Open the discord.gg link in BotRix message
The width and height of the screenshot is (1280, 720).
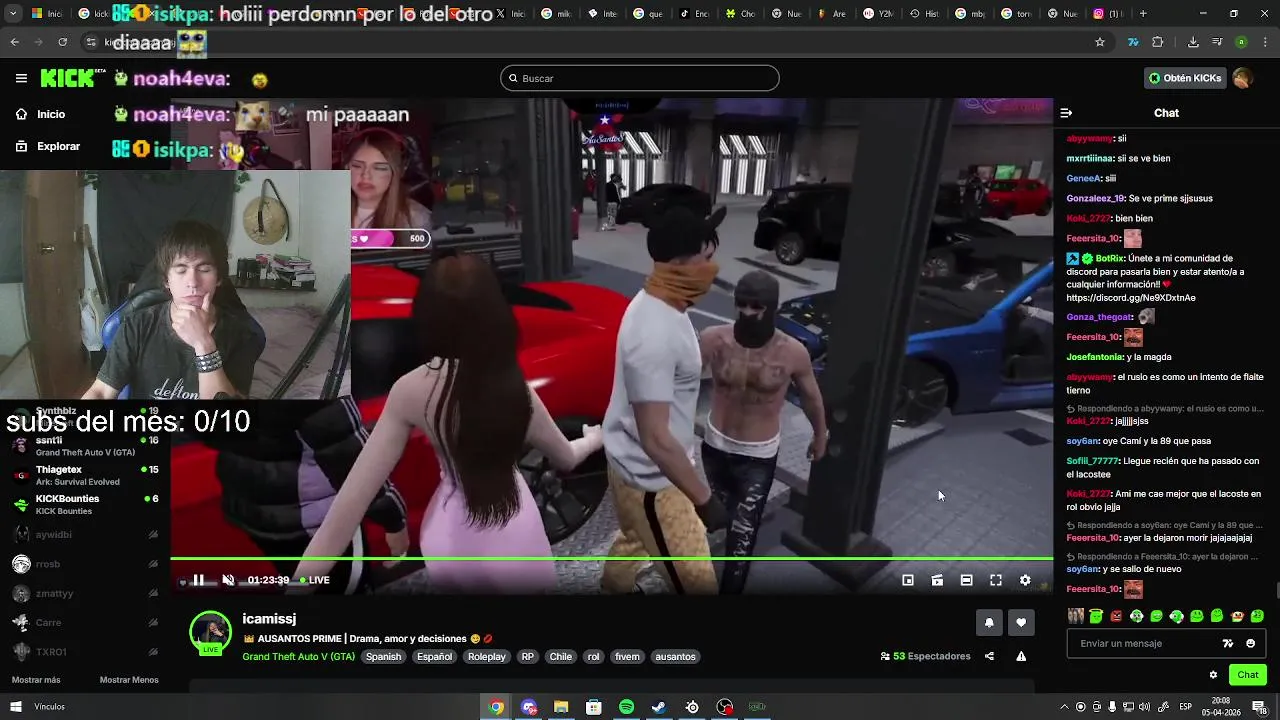[x=1131, y=298]
